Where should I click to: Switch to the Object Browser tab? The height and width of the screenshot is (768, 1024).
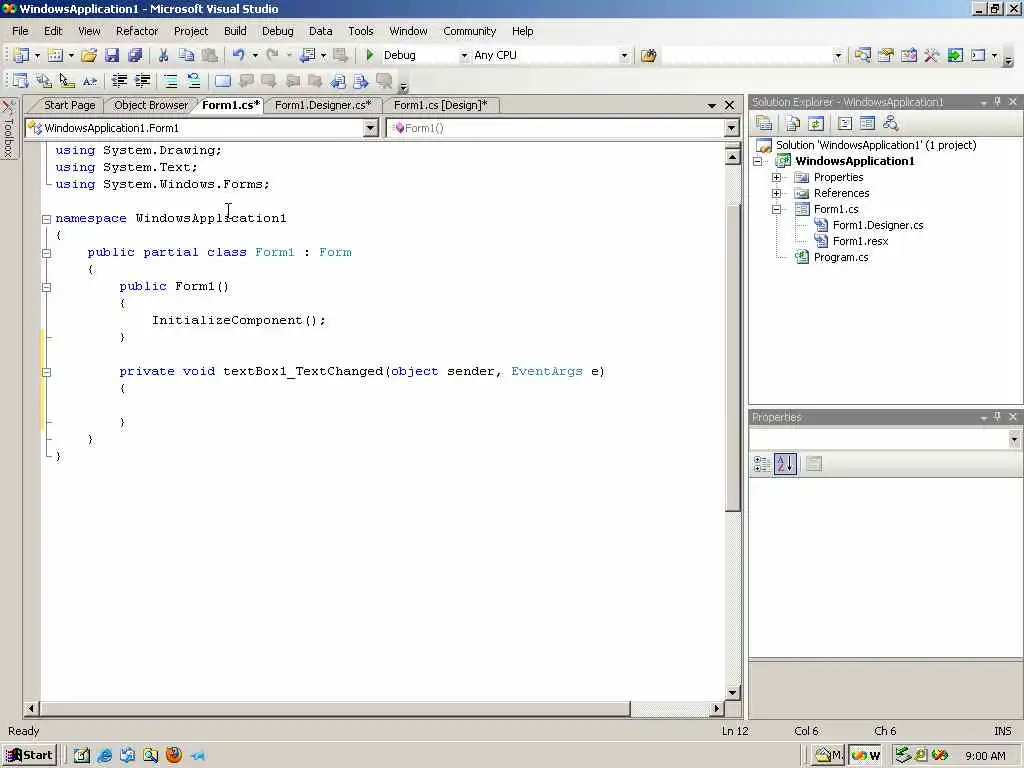tap(151, 105)
